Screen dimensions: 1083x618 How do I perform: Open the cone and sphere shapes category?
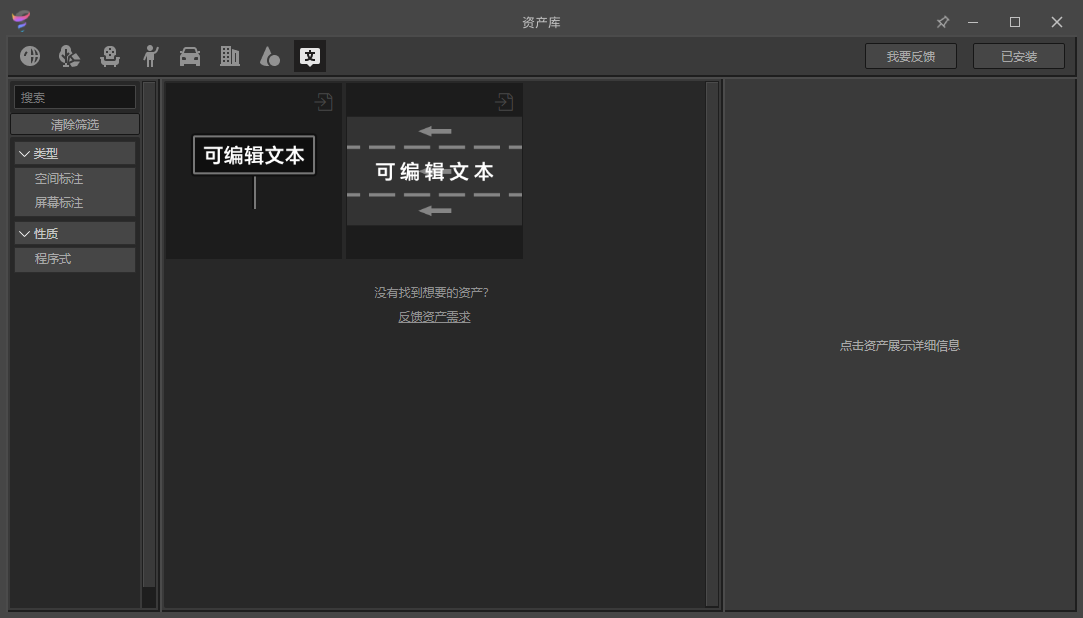pos(270,56)
